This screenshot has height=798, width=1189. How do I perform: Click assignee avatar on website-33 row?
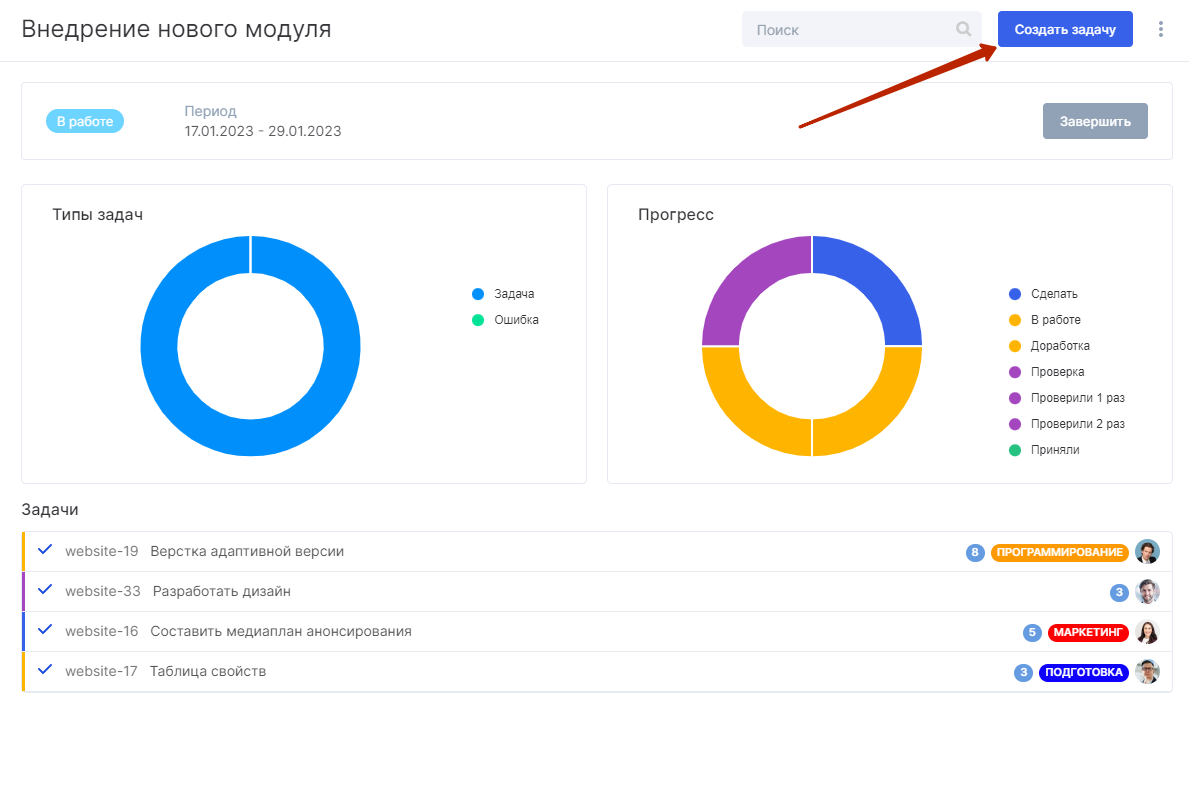[x=1147, y=592]
